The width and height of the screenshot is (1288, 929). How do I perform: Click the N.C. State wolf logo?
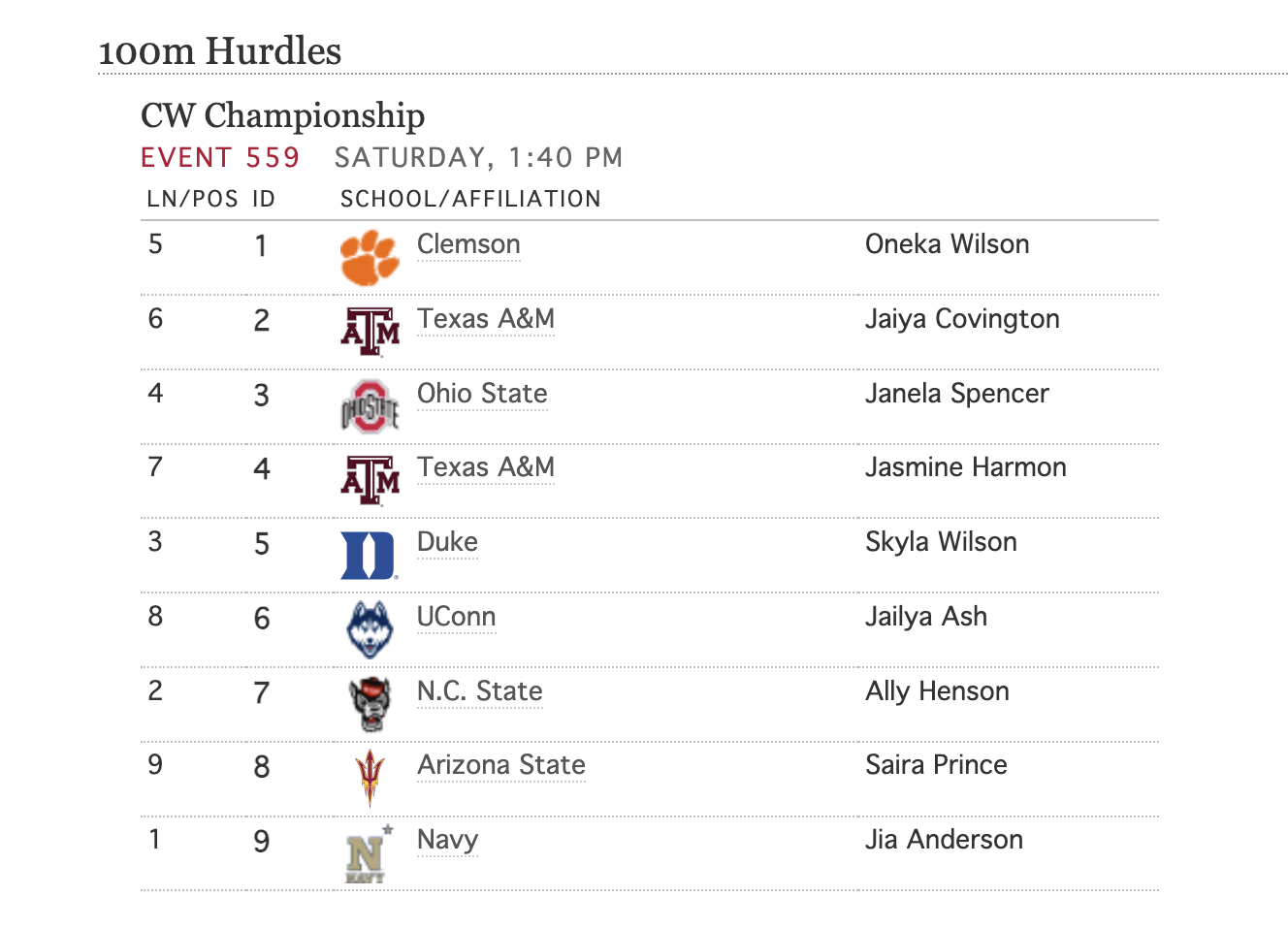(x=370, y=704)
